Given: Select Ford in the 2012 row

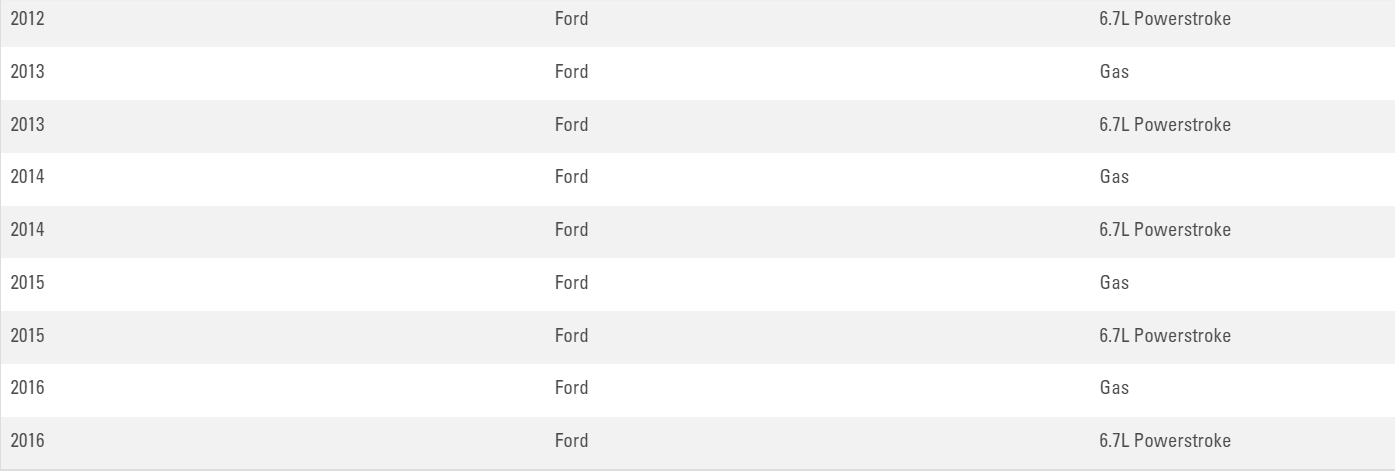Looking at the screenshot, I should [571, 20].
